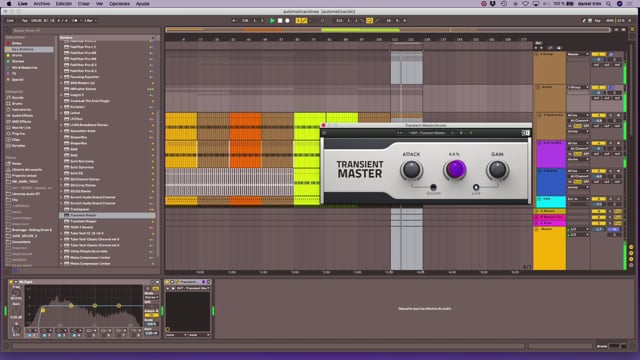The width and height of the screenshot is (640, 360).
Task: Toggle blue track activator button
Action: point(598,171)
